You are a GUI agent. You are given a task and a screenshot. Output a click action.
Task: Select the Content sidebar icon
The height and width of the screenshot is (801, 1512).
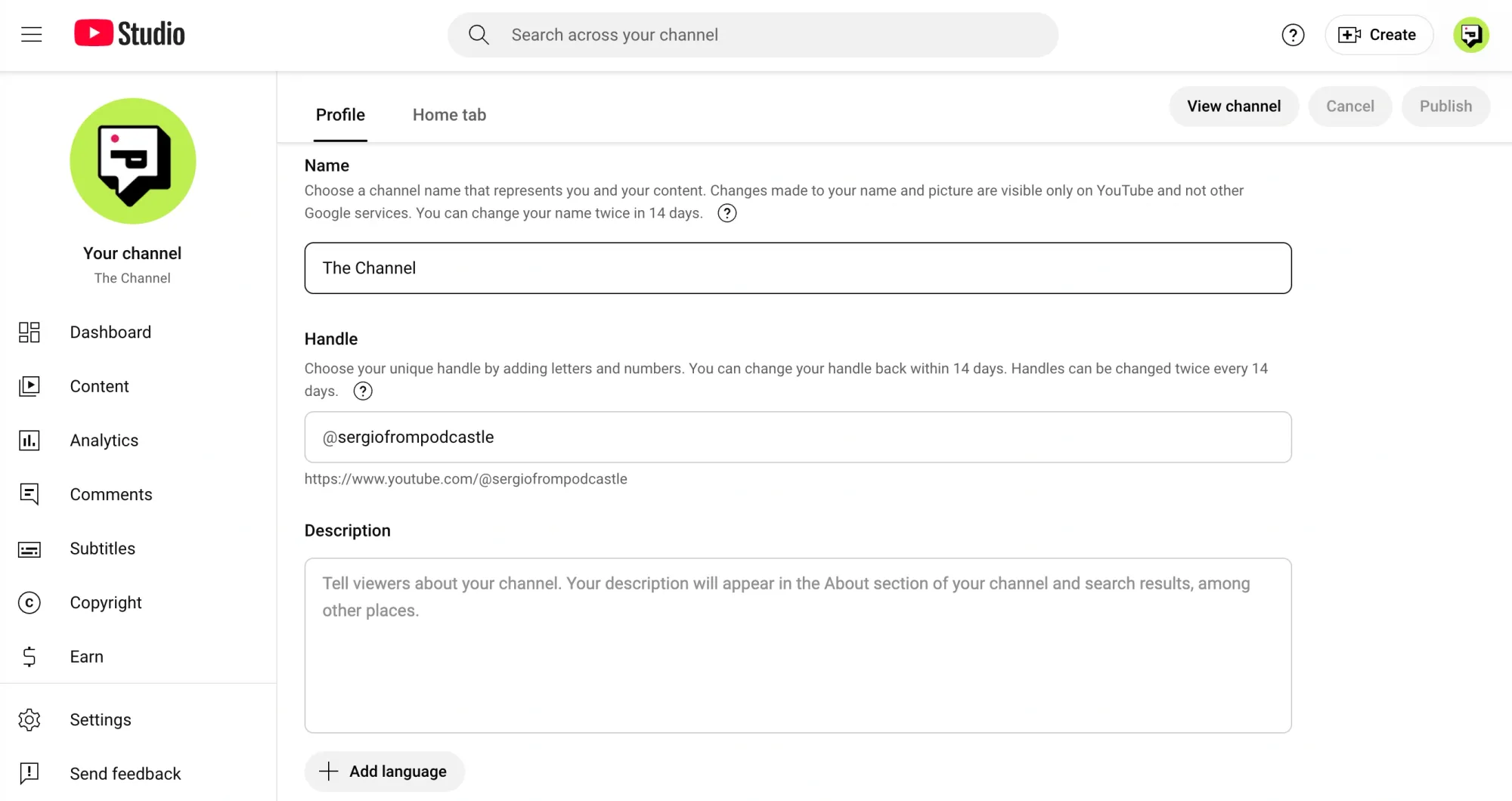pos(29,386)
